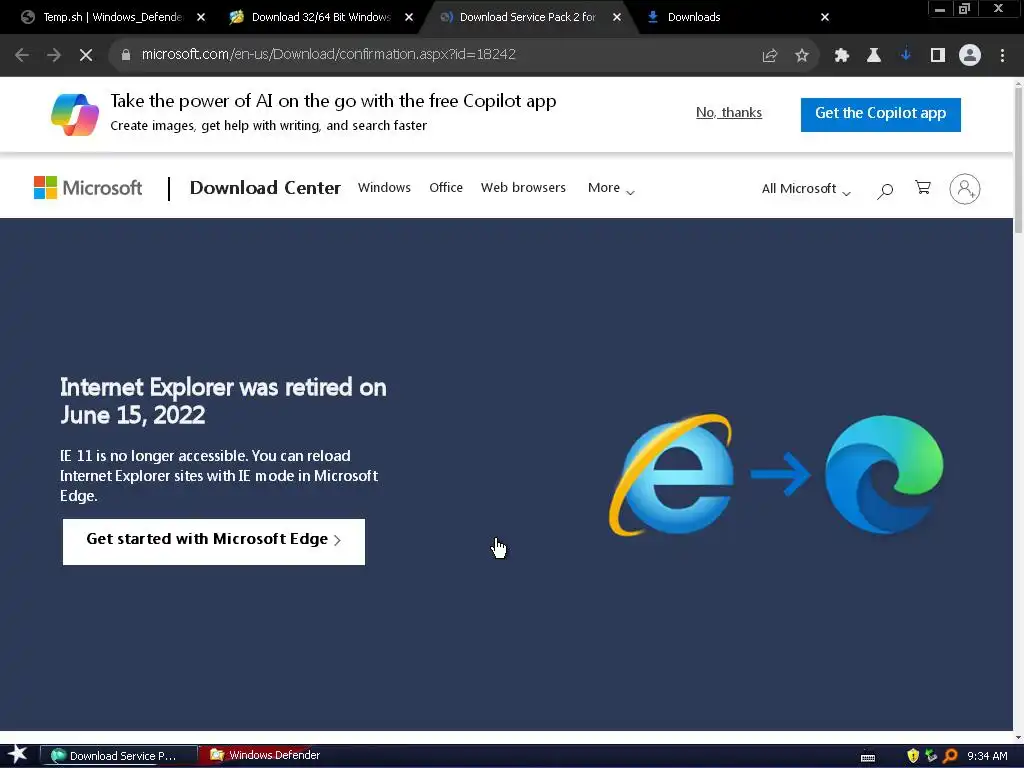Close the Downloads tab

click(825, 18)
